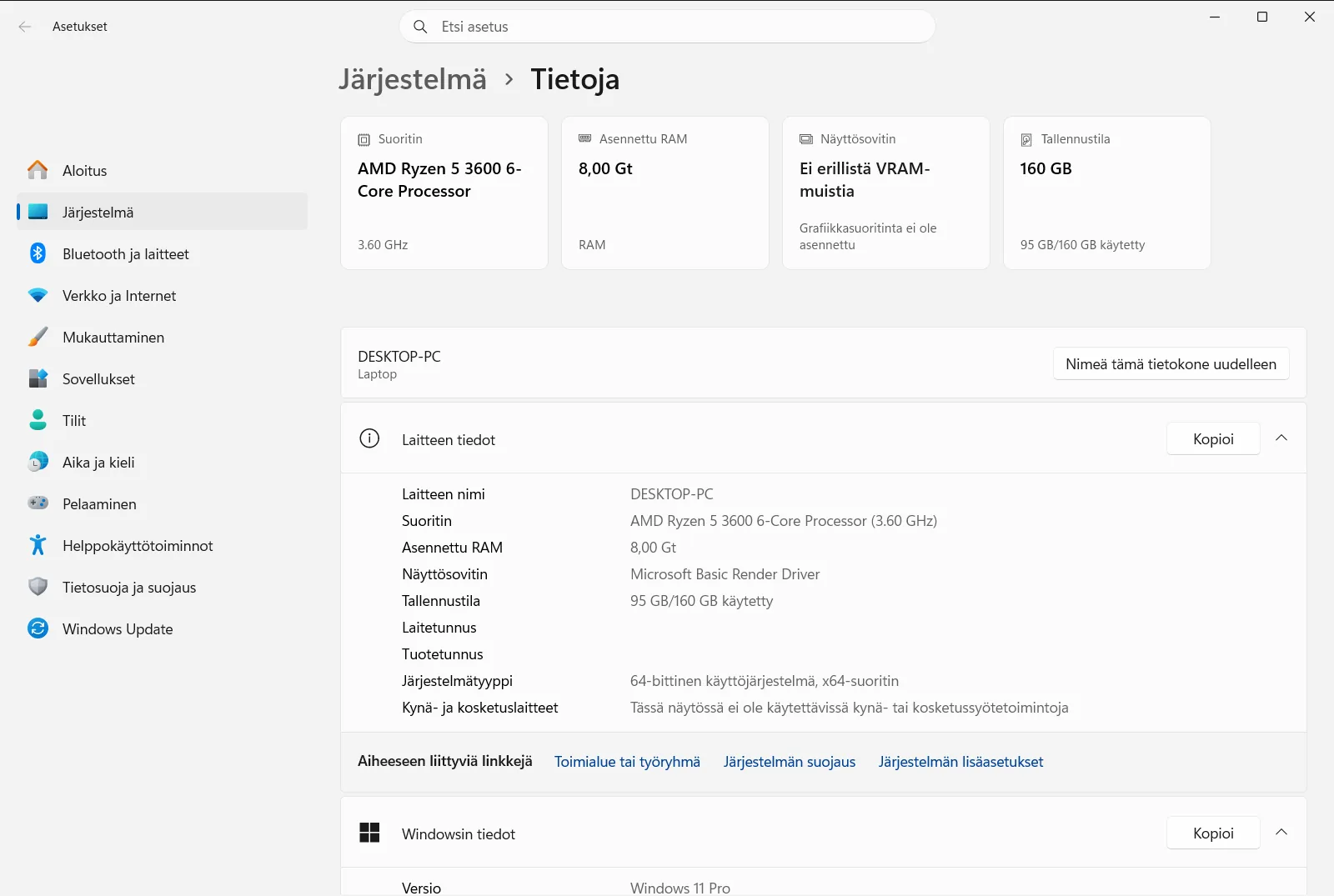Click the Mukauttaminen paintbrush icon
Viewport: 1334px width, 896px height.
(x=38, y=337)
